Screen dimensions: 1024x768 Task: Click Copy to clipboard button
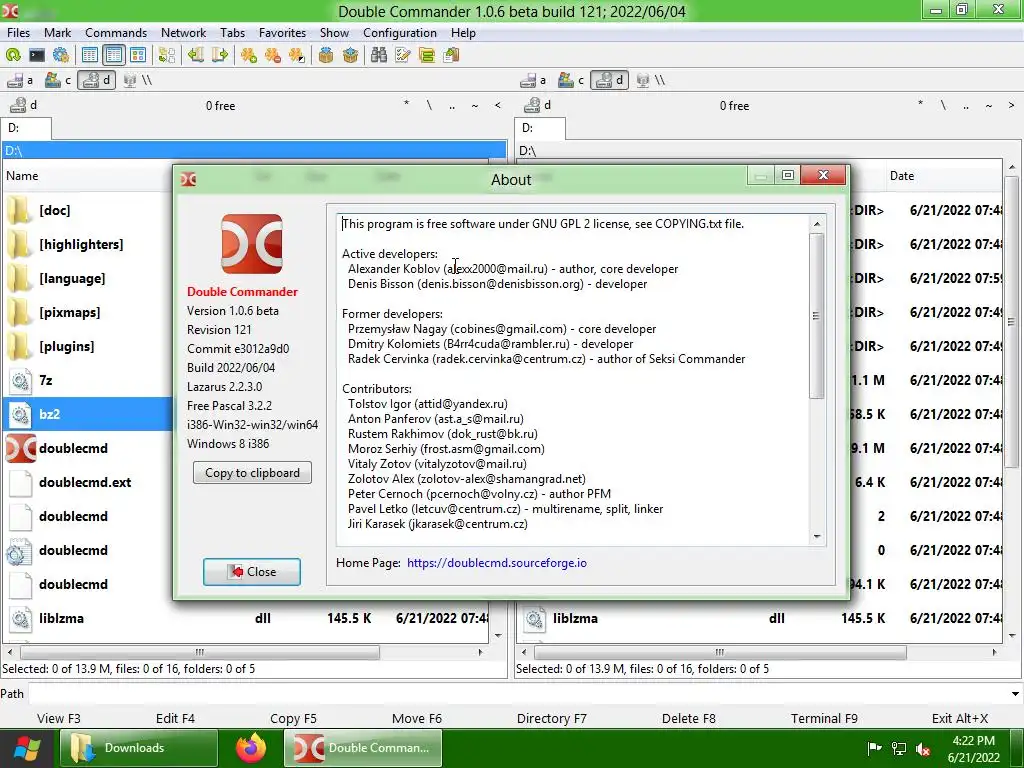252,473
